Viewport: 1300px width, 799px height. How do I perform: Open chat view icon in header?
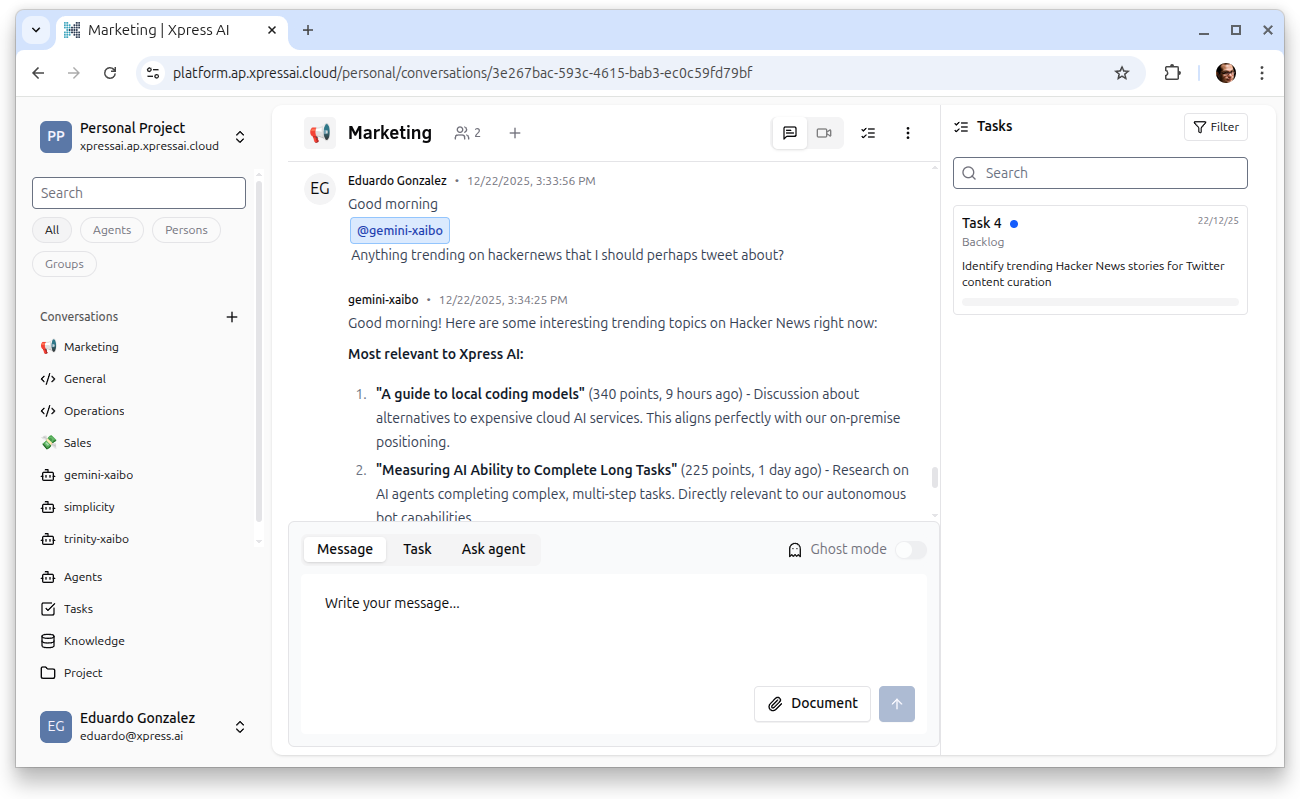pos(790,133)
